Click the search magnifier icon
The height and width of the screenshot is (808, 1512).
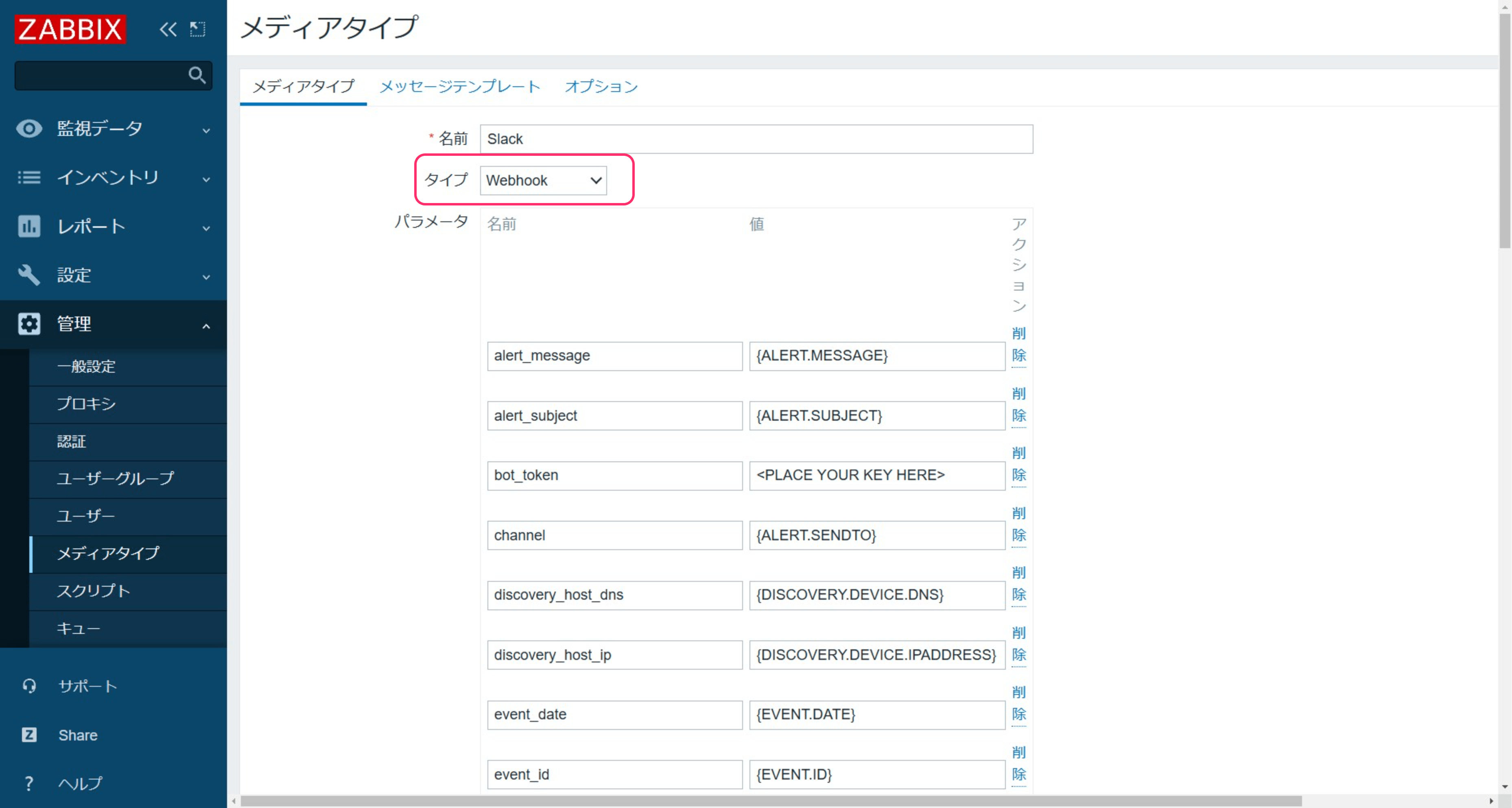point(197,75)
